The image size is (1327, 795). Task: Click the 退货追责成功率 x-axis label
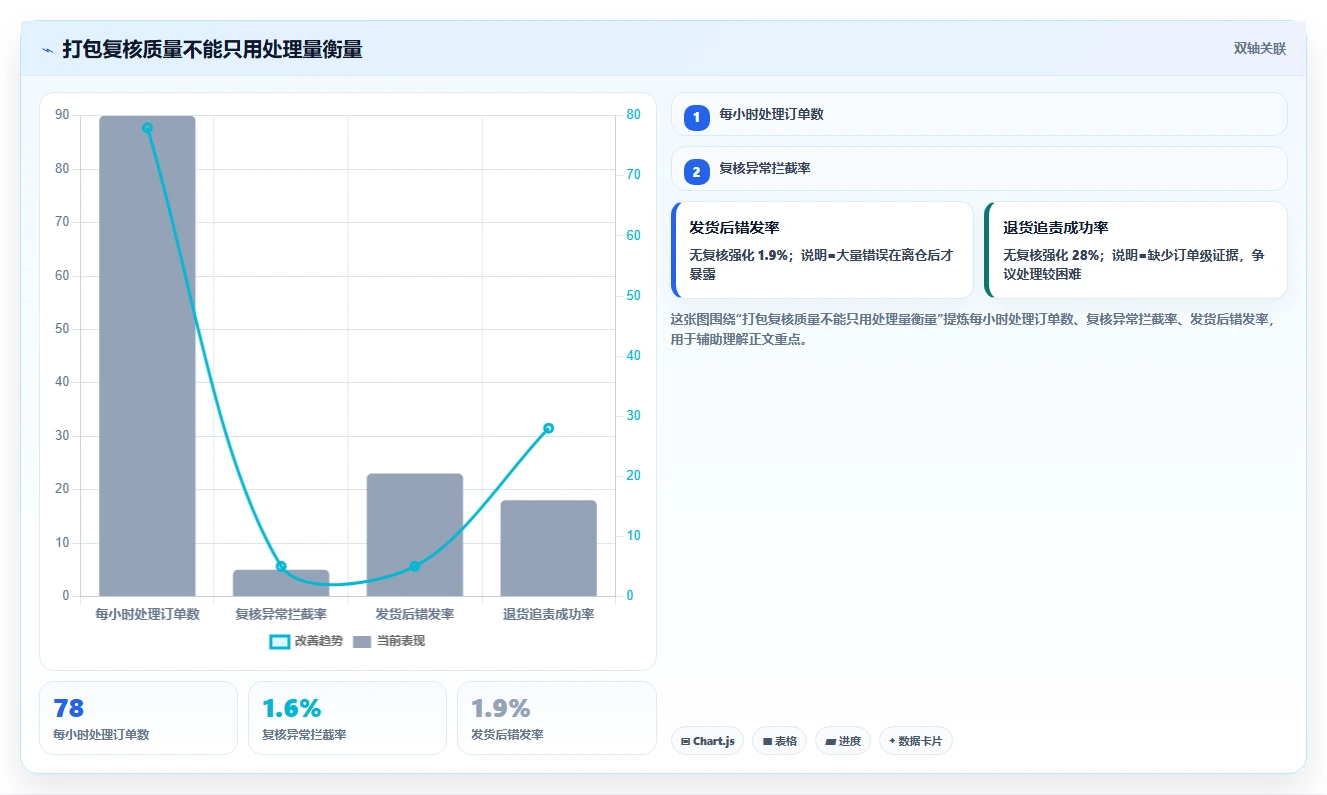[549, 614]
